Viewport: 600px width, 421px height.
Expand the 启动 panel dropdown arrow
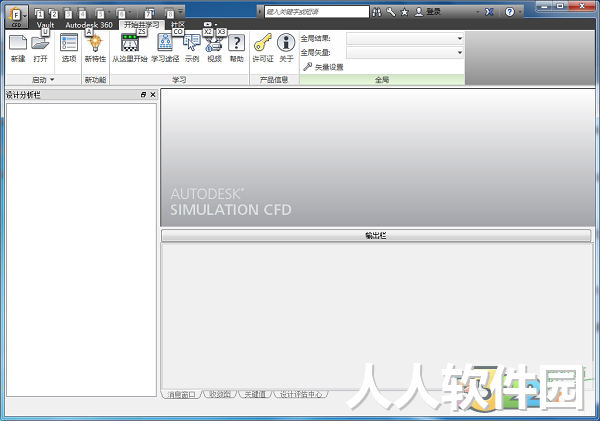click(52, 80)
